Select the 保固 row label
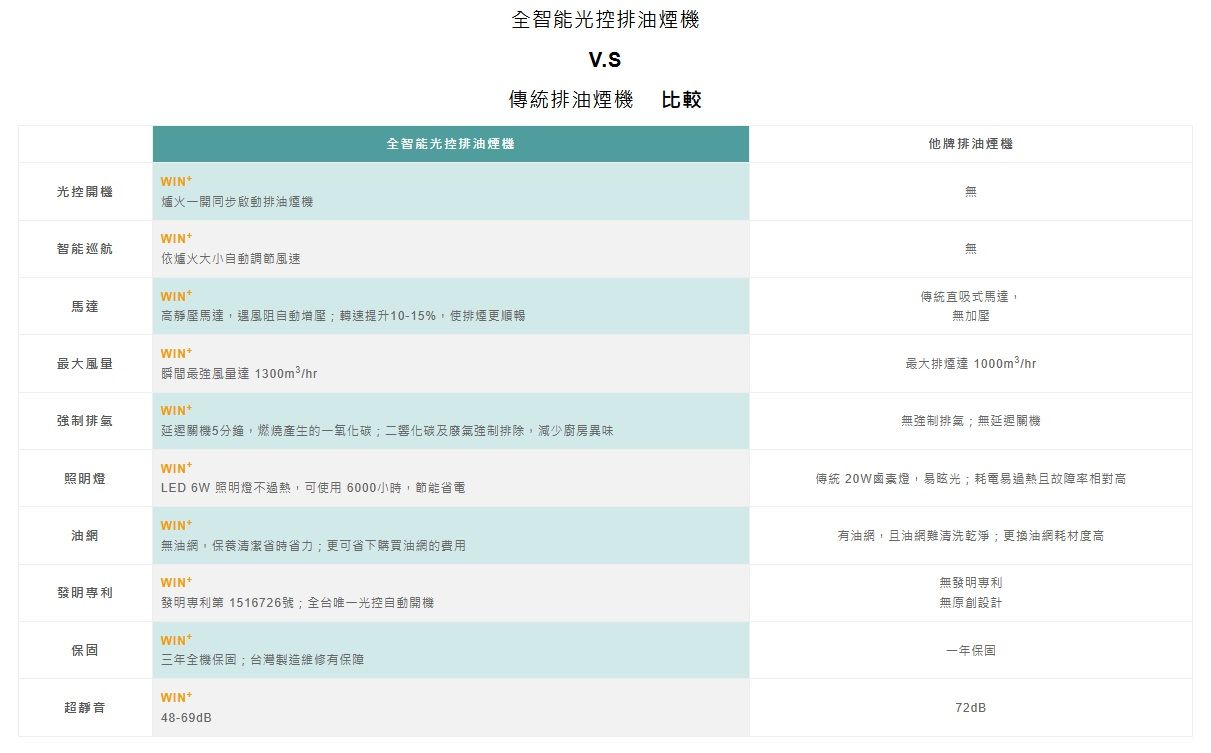Viewport: 1211px width, 753px height. click(x=85, y=650)
